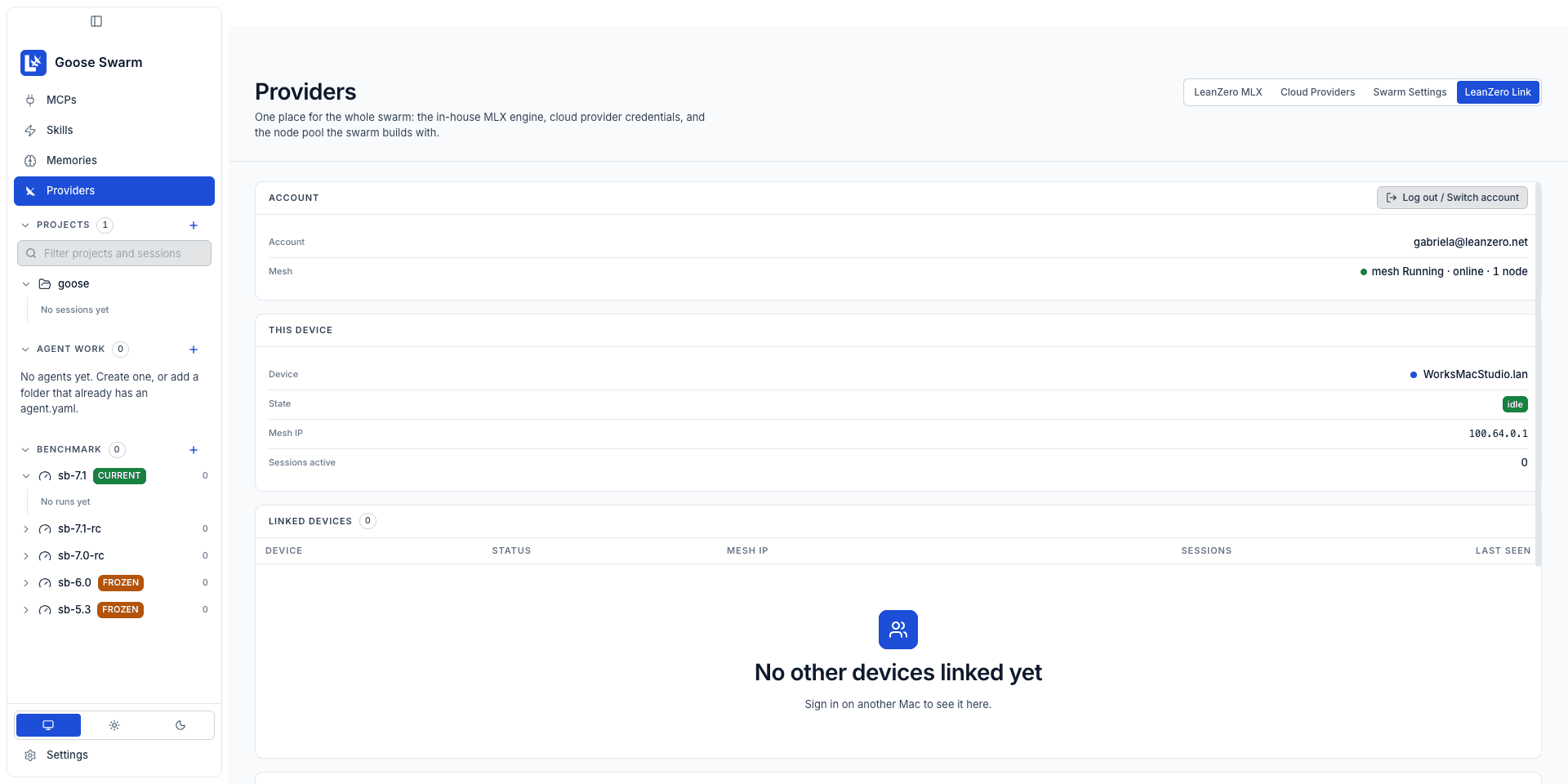Collapse the Agent Work section chevron
Screen dimensions: 1568x784
(25, 350)
